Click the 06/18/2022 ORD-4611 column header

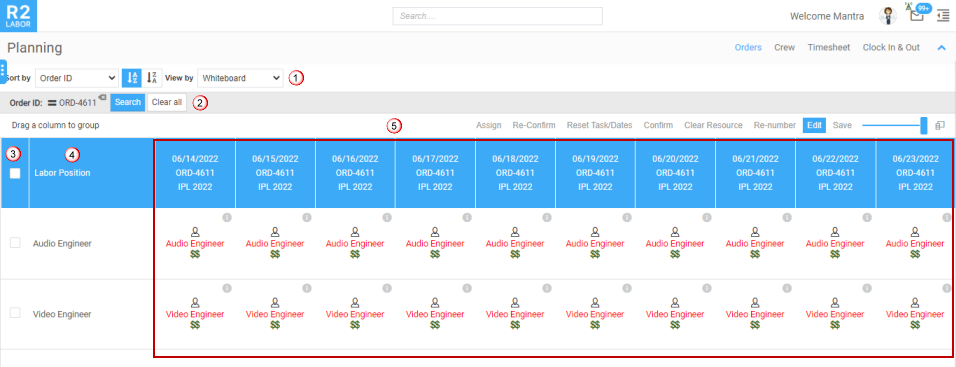tap(515, 173)
